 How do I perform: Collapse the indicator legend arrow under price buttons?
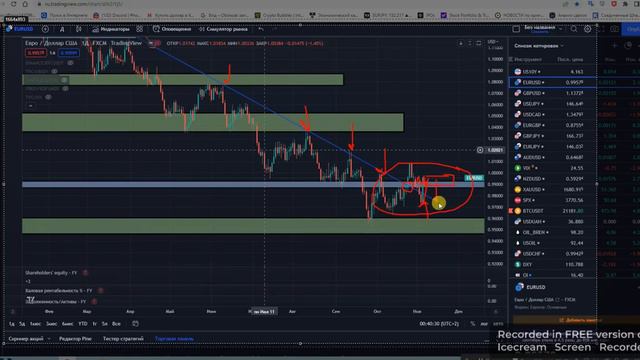click(x=31, y=106)
